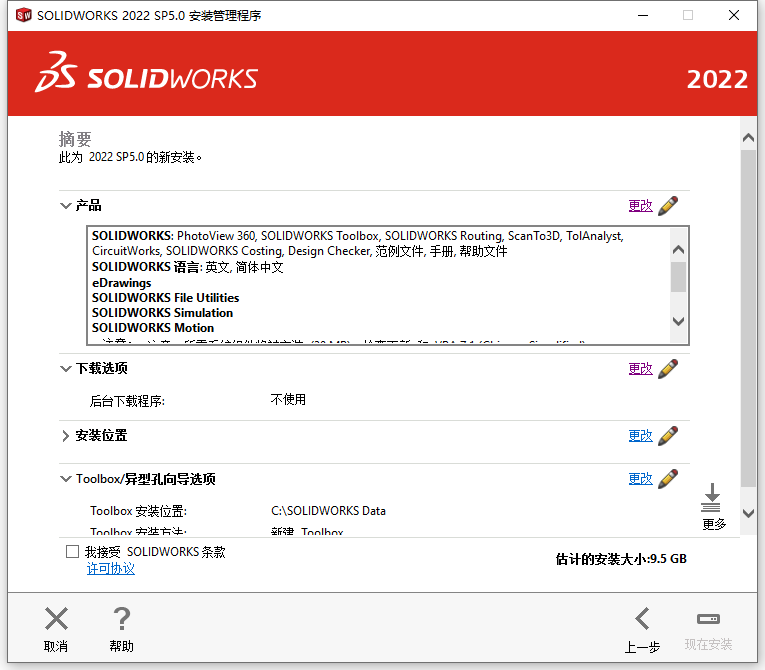
Task: Click the 摘要 heading
Action: (x=75, y=140)
